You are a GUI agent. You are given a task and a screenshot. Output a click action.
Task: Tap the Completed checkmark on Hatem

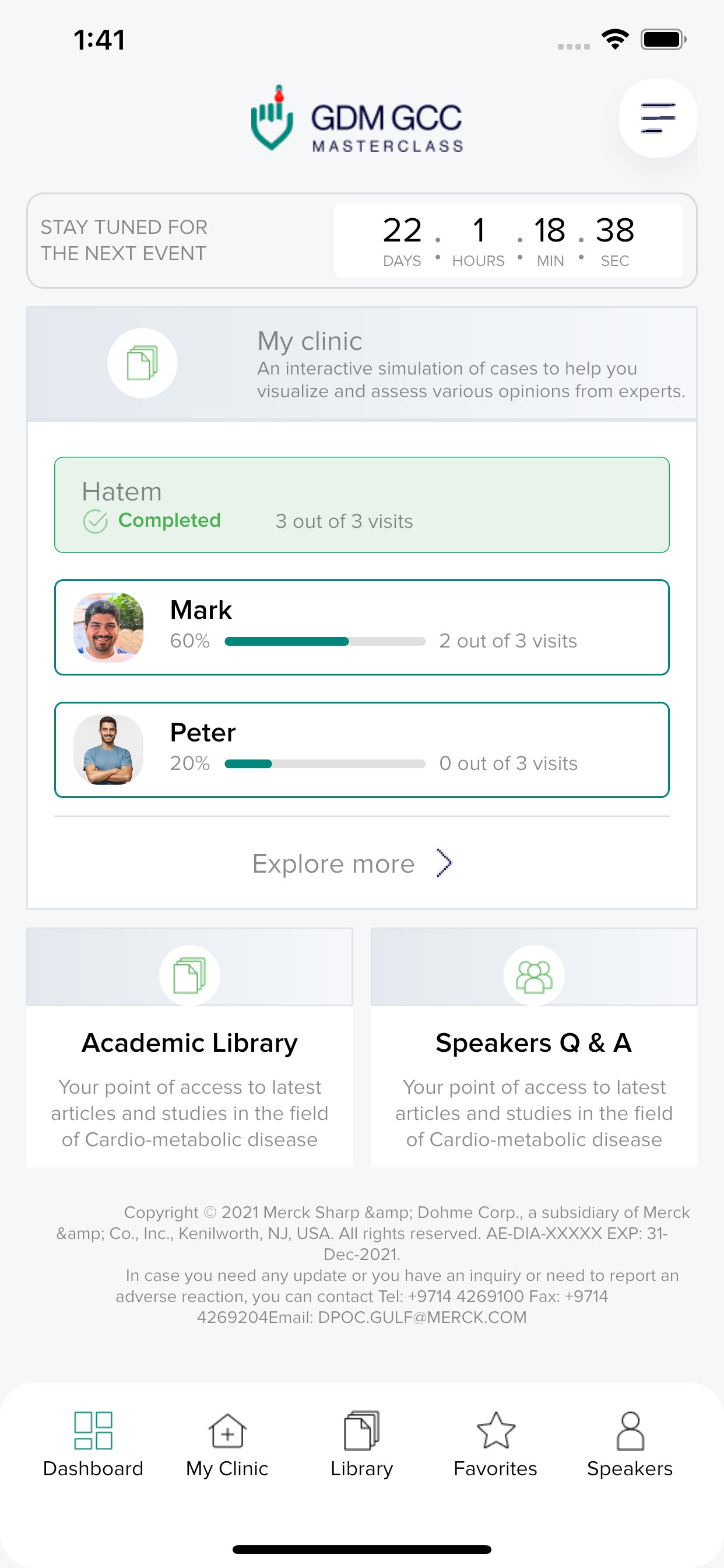(96, 521)
